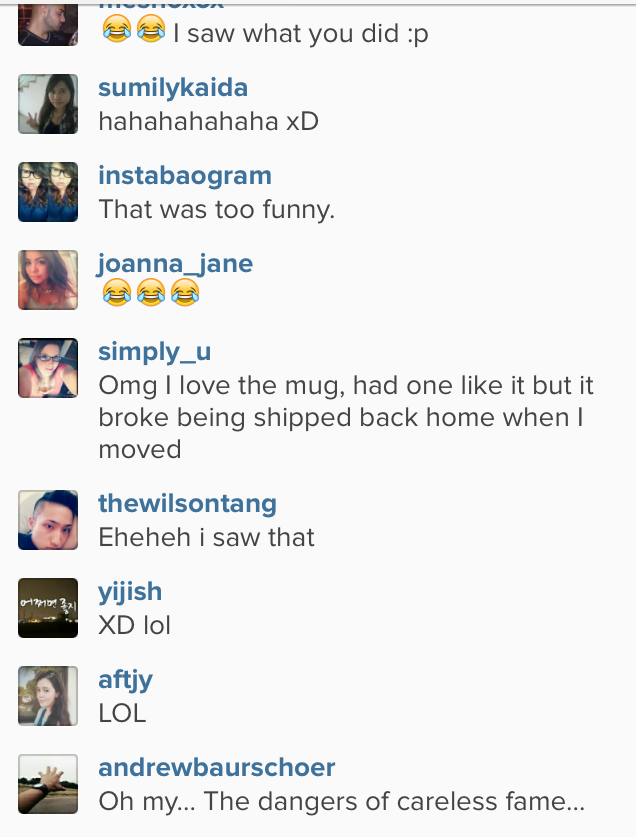Screen dimensions: 636x837
Task: Open instabaogram's avatar thumbnail
Action: pyautogui.click(x=48, y=192)
